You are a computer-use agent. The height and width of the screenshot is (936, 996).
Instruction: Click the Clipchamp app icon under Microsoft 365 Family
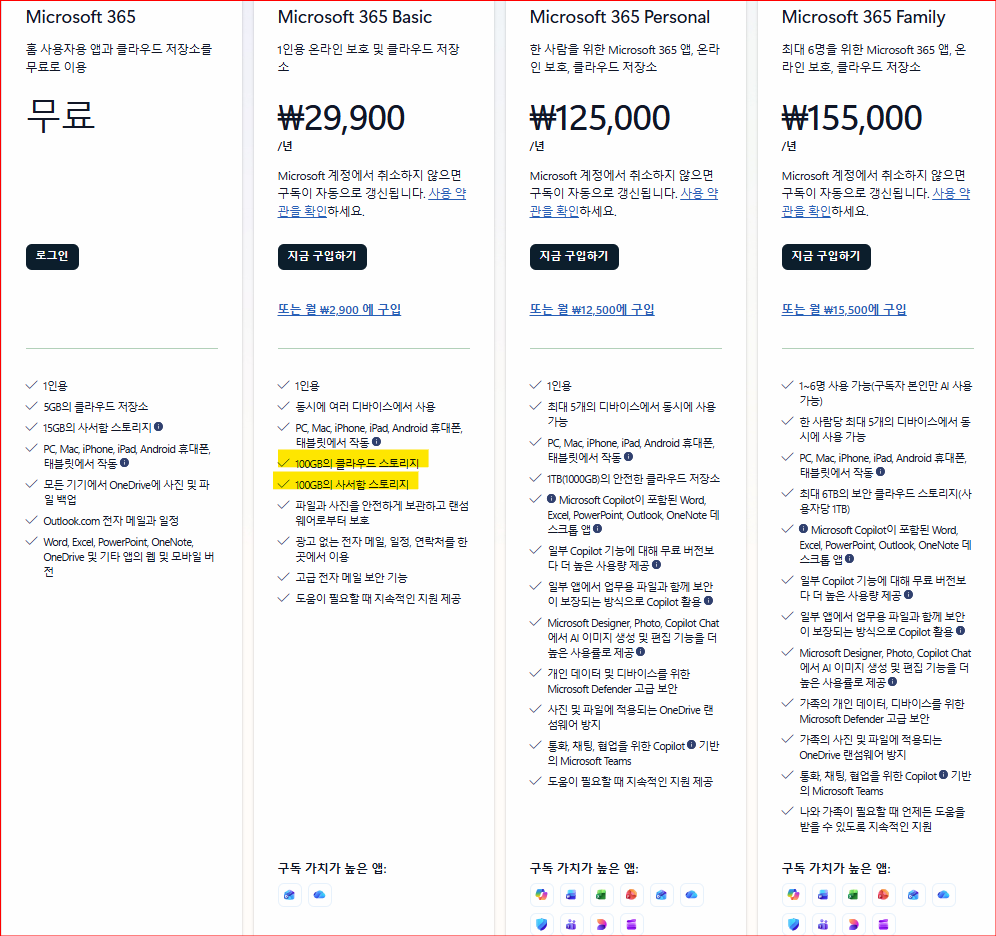[883, 924]
